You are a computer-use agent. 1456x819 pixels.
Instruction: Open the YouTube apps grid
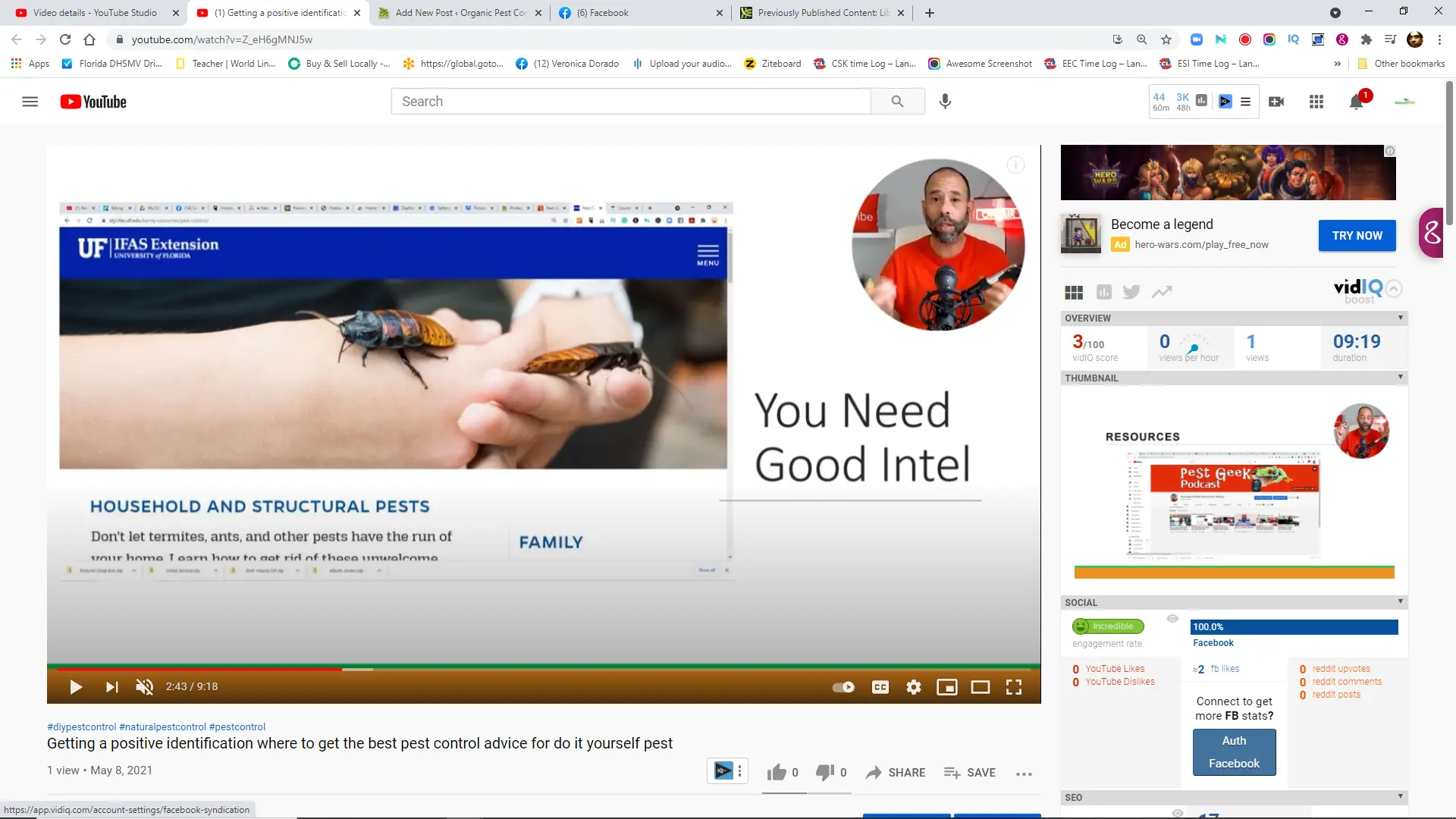[x=1316, y=102]
